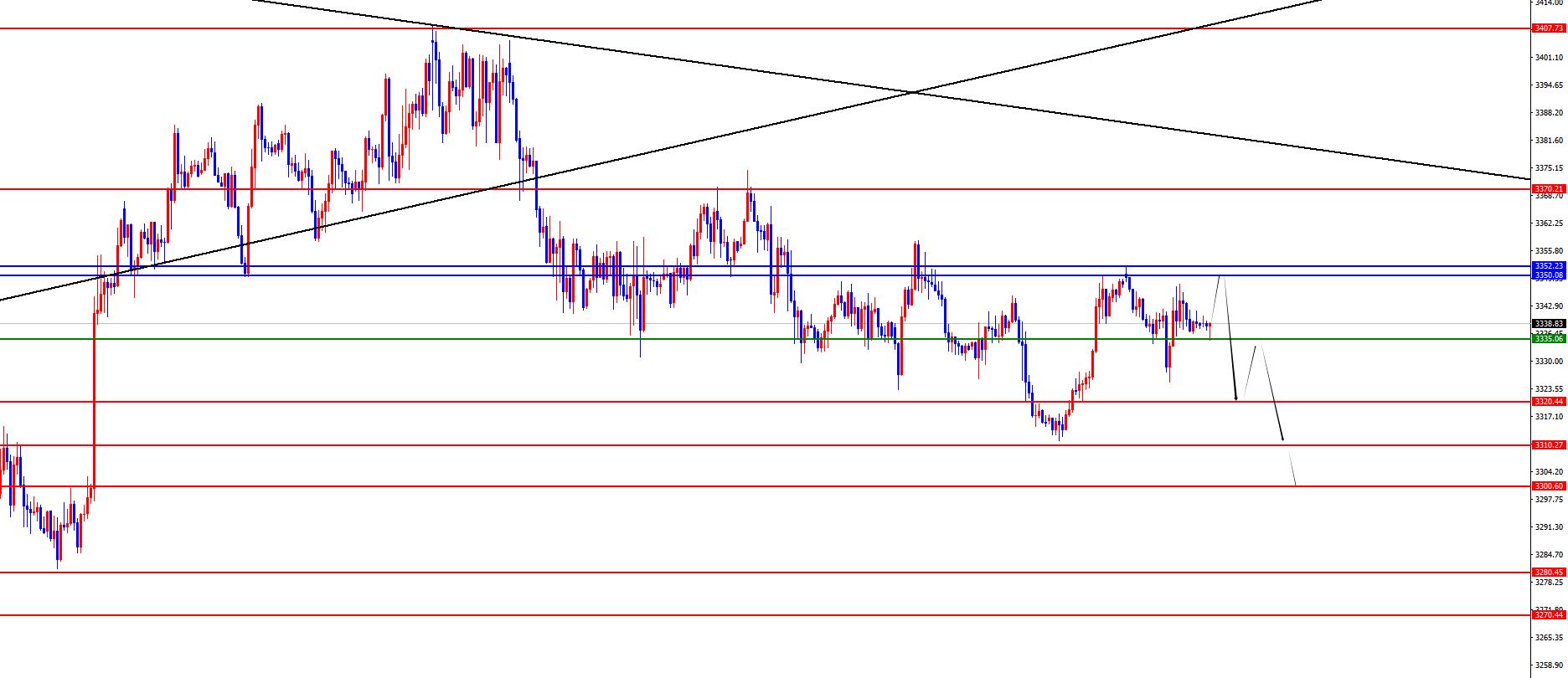Select the red 3310.27 price label
This screenshot has height=678, width=1568.
[x=1549, y=445]
